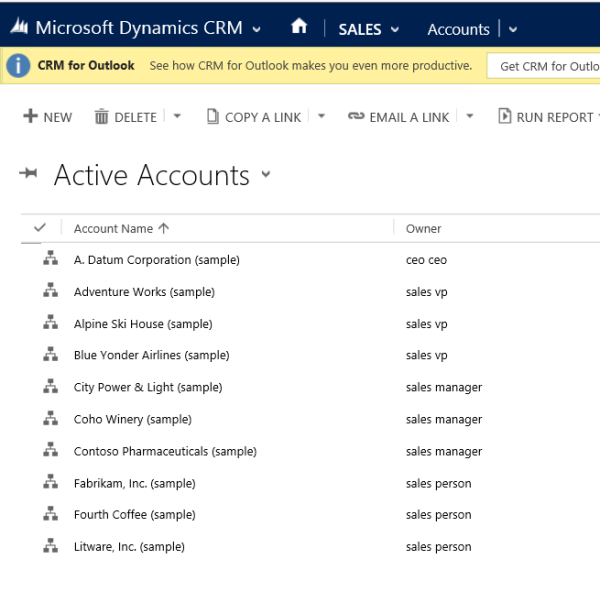This screenshot has width=600, height=614.
Task: Click the EMAIL A LINK chain icon
Action: pos(356,116)
